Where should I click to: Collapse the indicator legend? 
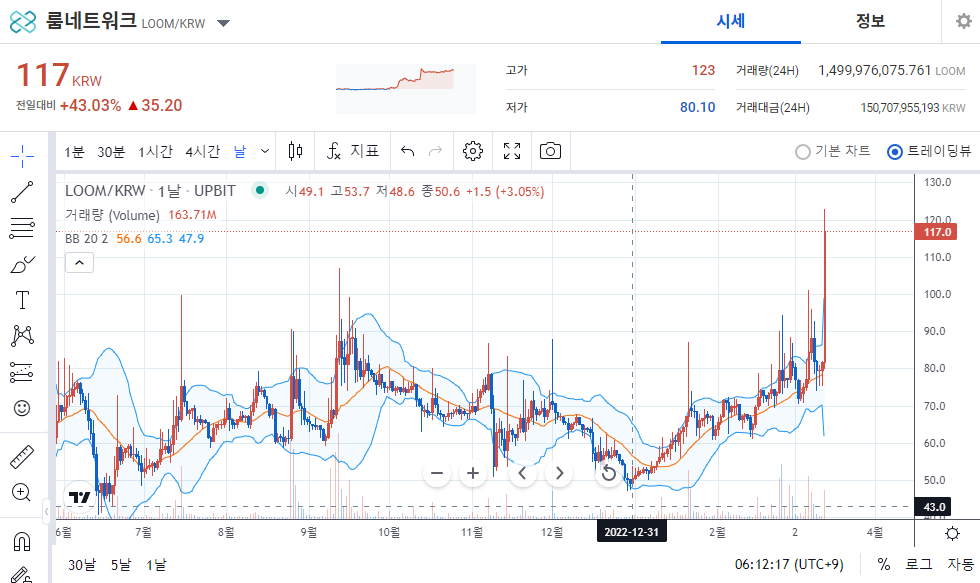79,263
